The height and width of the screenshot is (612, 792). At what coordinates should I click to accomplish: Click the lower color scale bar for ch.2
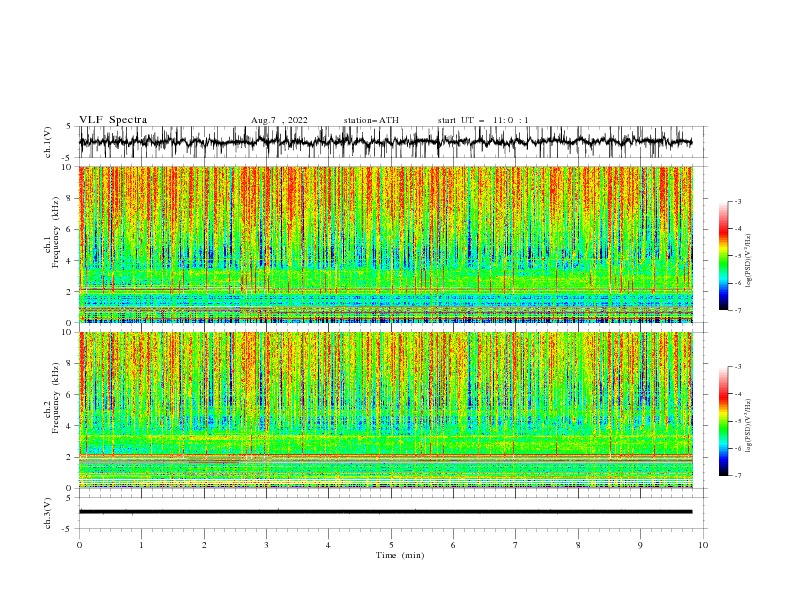[x=724, y=421]
